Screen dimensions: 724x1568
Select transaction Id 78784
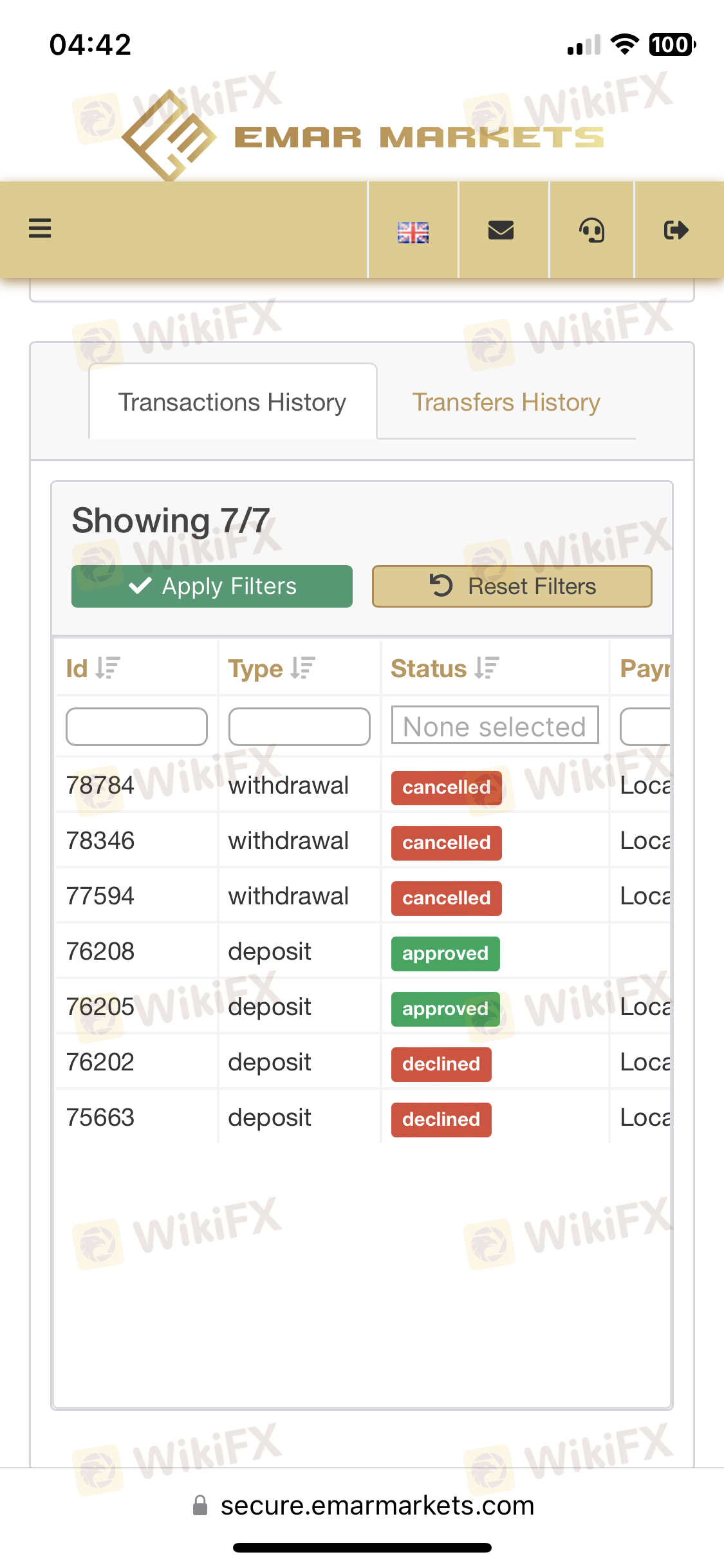[x=100, y=785]
